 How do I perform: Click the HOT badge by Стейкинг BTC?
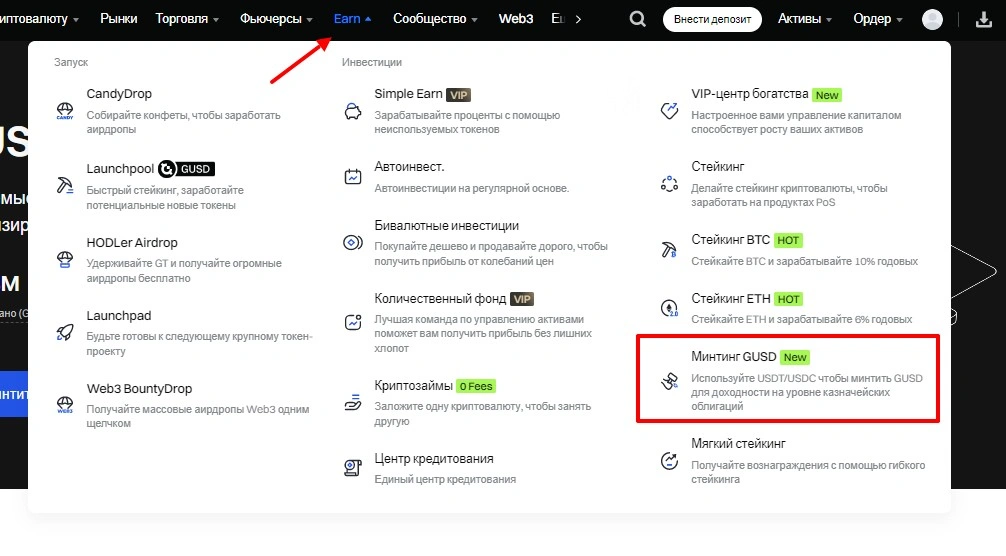click(788, 240)
